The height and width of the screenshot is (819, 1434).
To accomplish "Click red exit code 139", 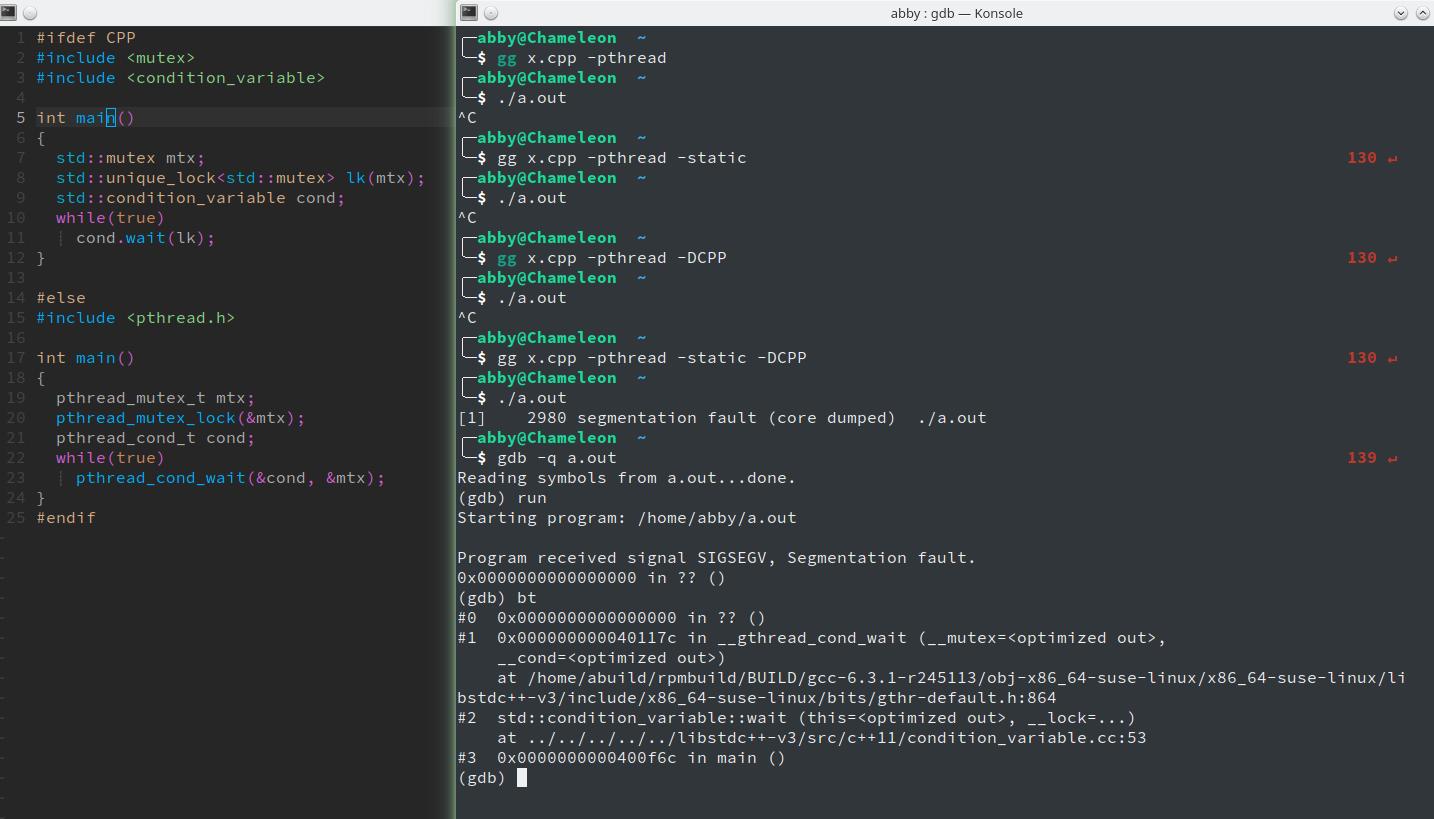I will (x=1362, y=458).
